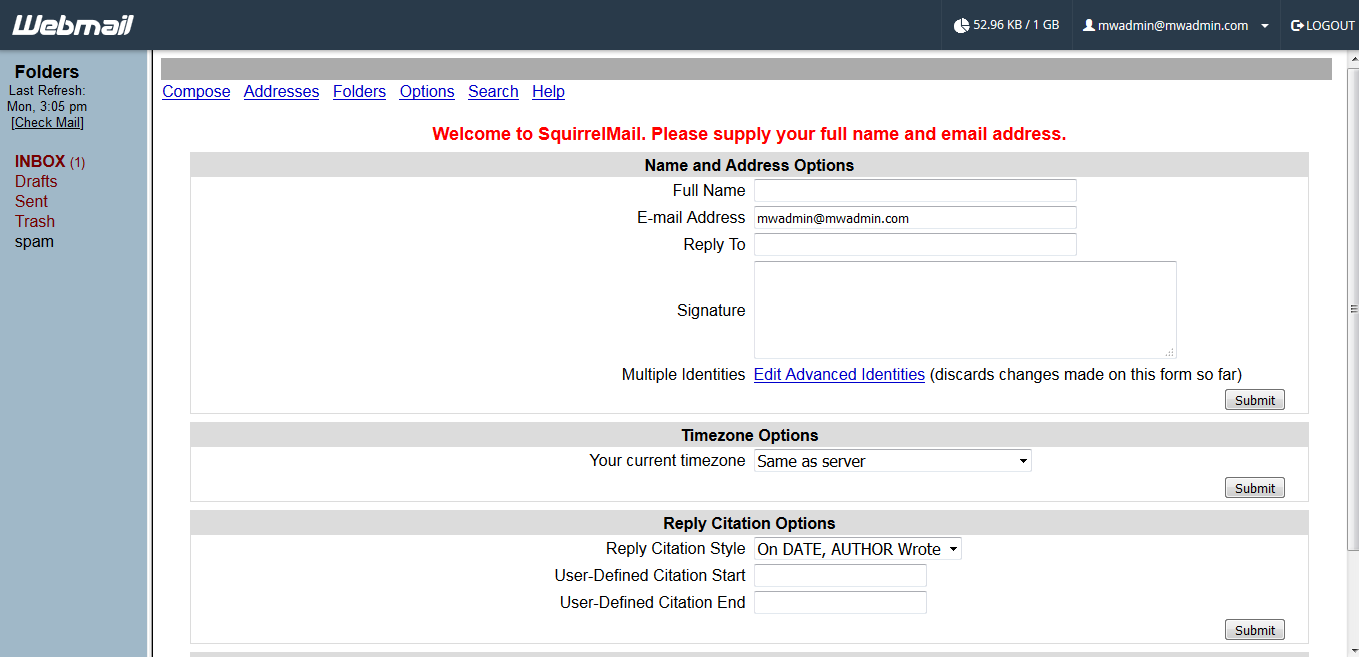
Task: Click the Webmail logo
Action: (x=72, y=25)
